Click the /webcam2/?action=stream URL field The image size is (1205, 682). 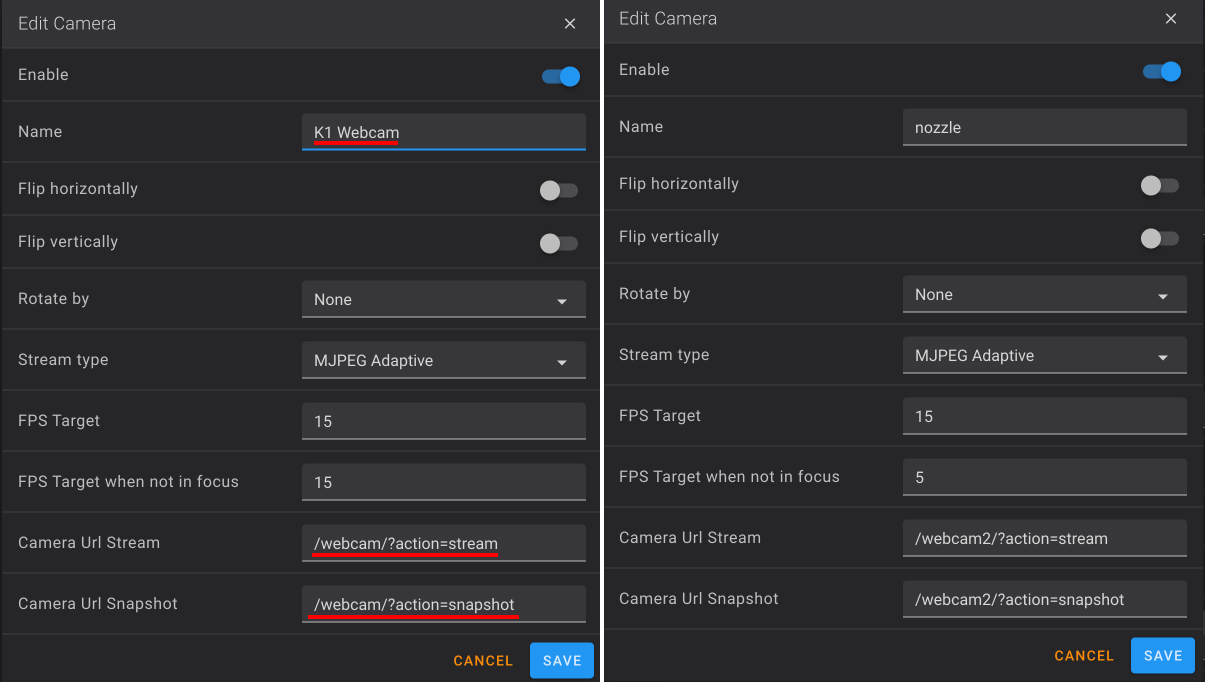pos(1045,538)
